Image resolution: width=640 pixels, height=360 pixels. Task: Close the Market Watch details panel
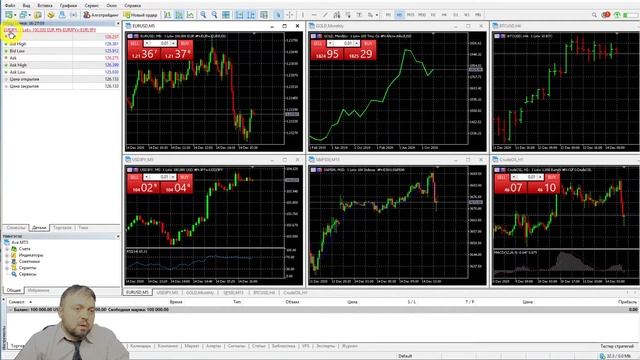tap(118, 23)
